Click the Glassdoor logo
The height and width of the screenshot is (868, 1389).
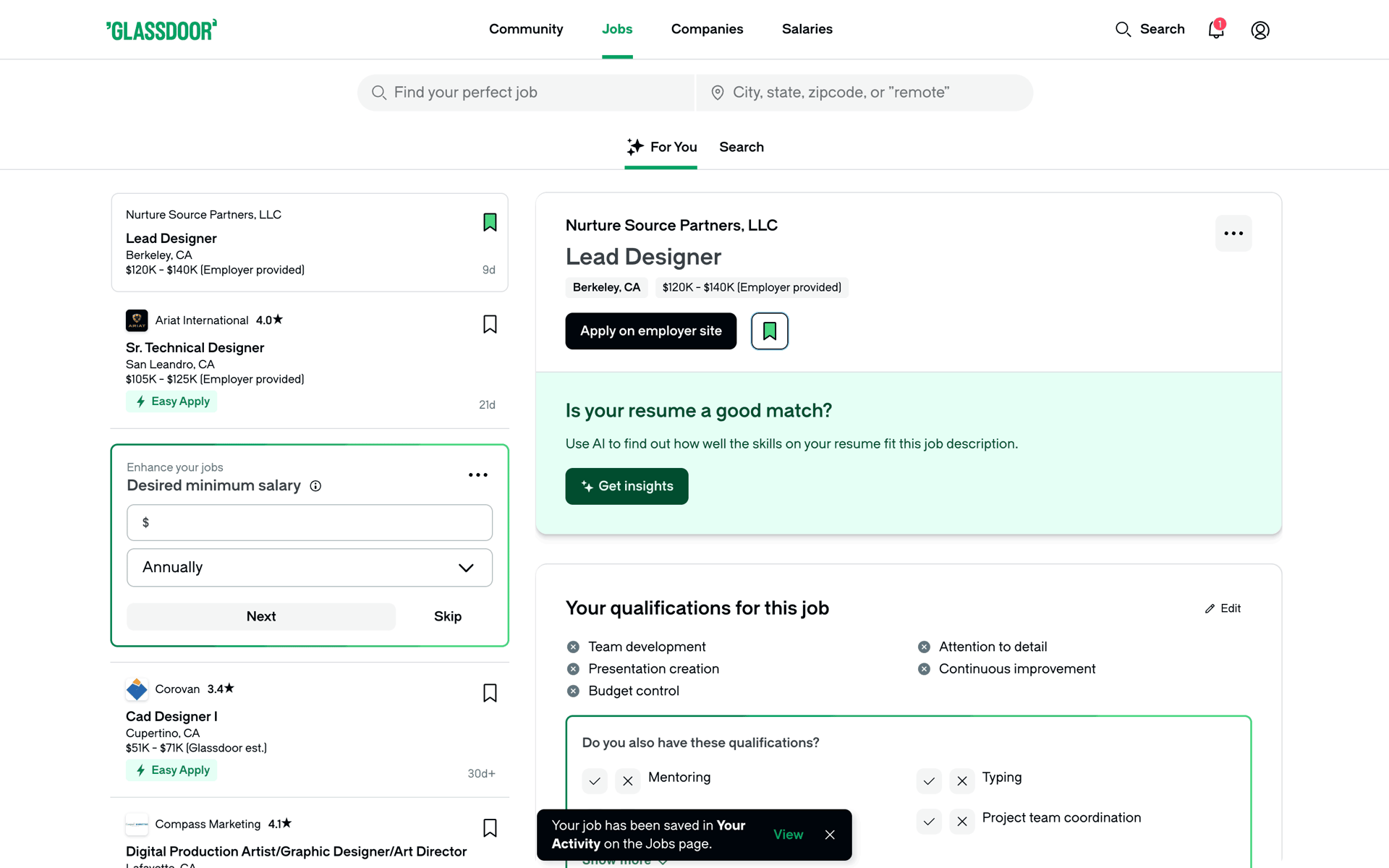click(x=161, y=30)
